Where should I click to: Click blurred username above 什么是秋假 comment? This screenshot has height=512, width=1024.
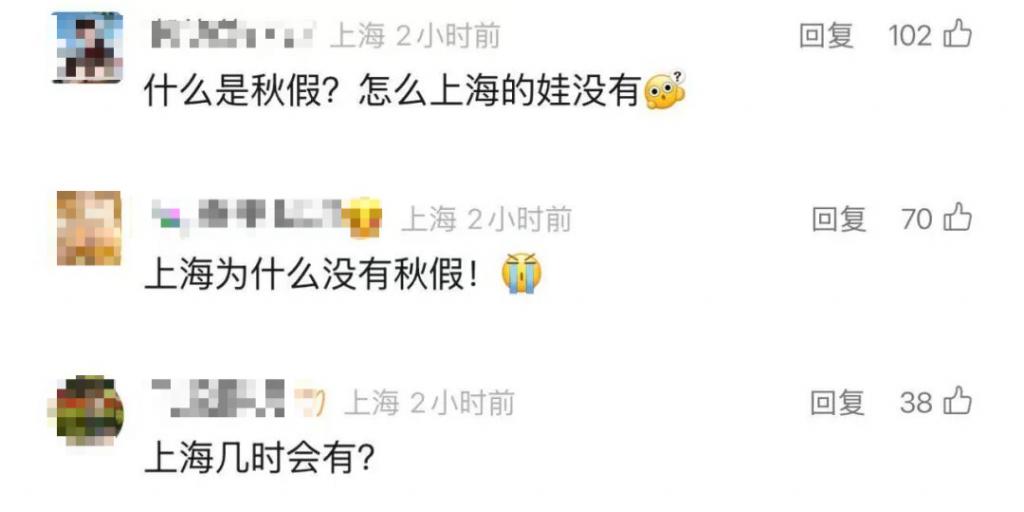[x=233, y=35]
